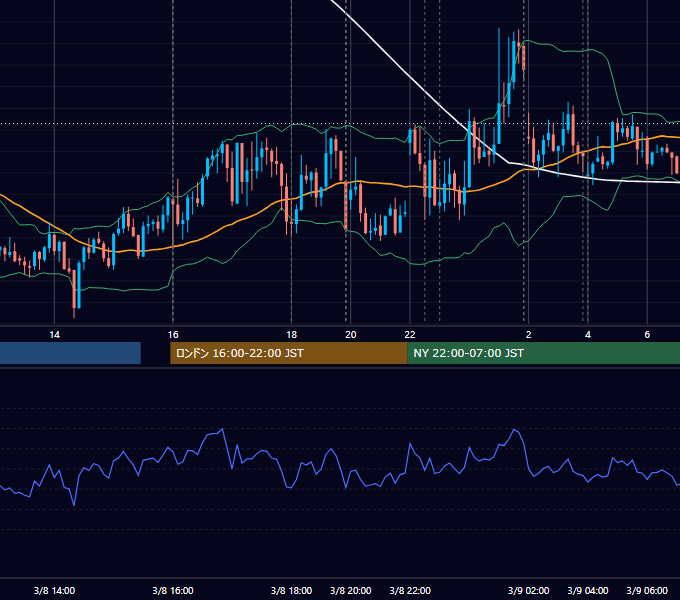680x600 pixels.
Task: Select the 3/8 22:00 date label
Action: click(x=410, y=590)
